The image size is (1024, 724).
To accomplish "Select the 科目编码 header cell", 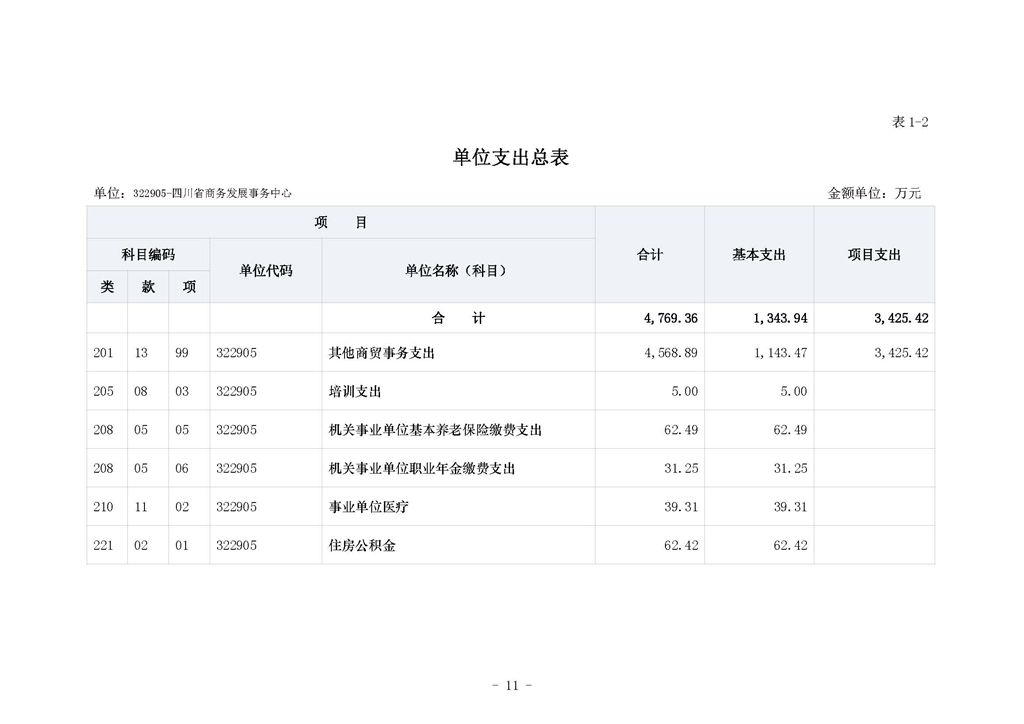I will point(146,254).
